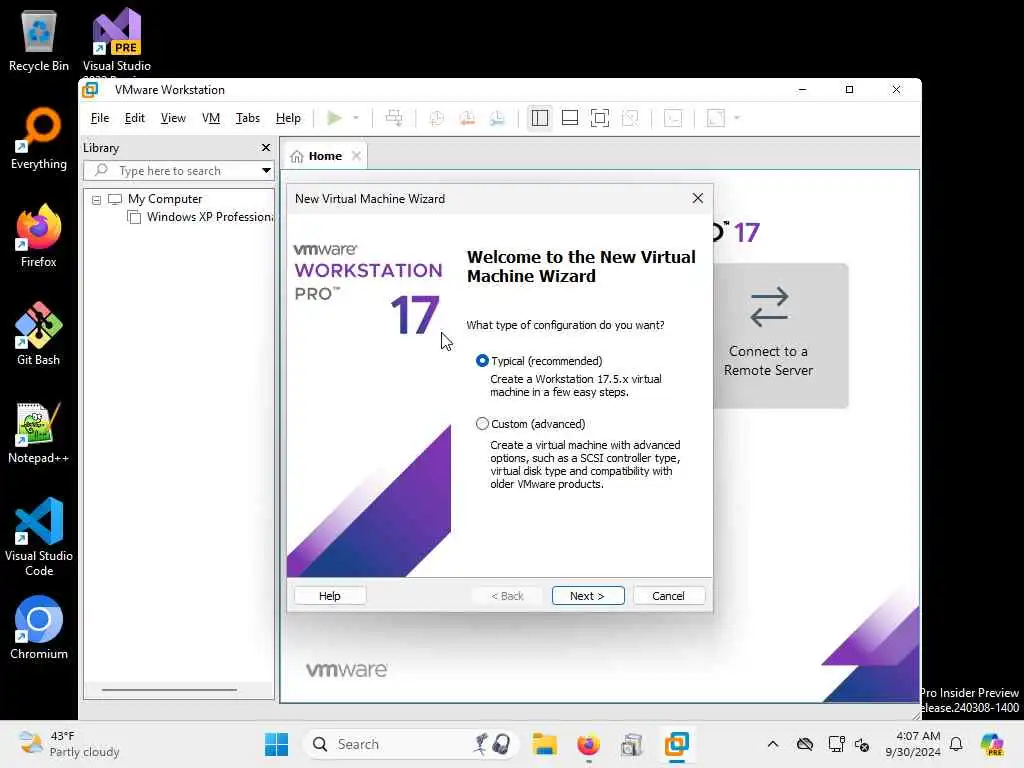The image size is (1024, 768).
Task: Open the Everything search desktop icon
Action: coord(39,138)
